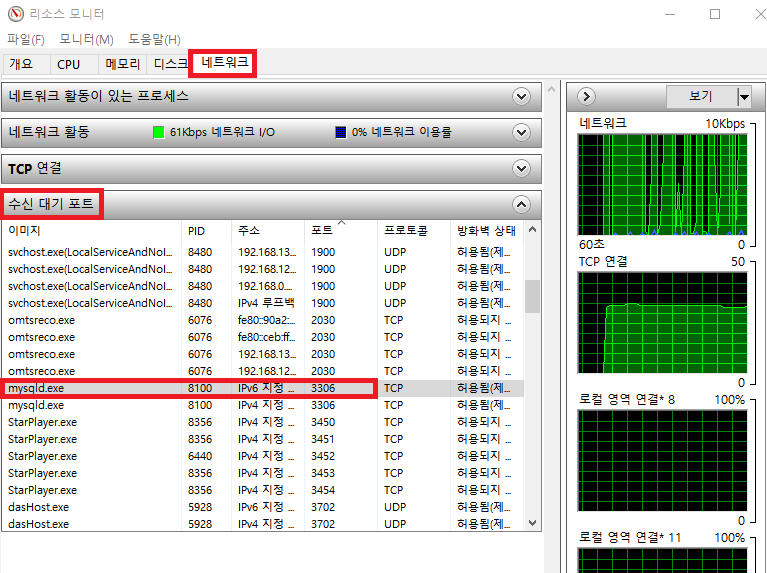Select svchost.exe row with IPv4 루프백 address
The image size is (767, 573).
[263, 303]
